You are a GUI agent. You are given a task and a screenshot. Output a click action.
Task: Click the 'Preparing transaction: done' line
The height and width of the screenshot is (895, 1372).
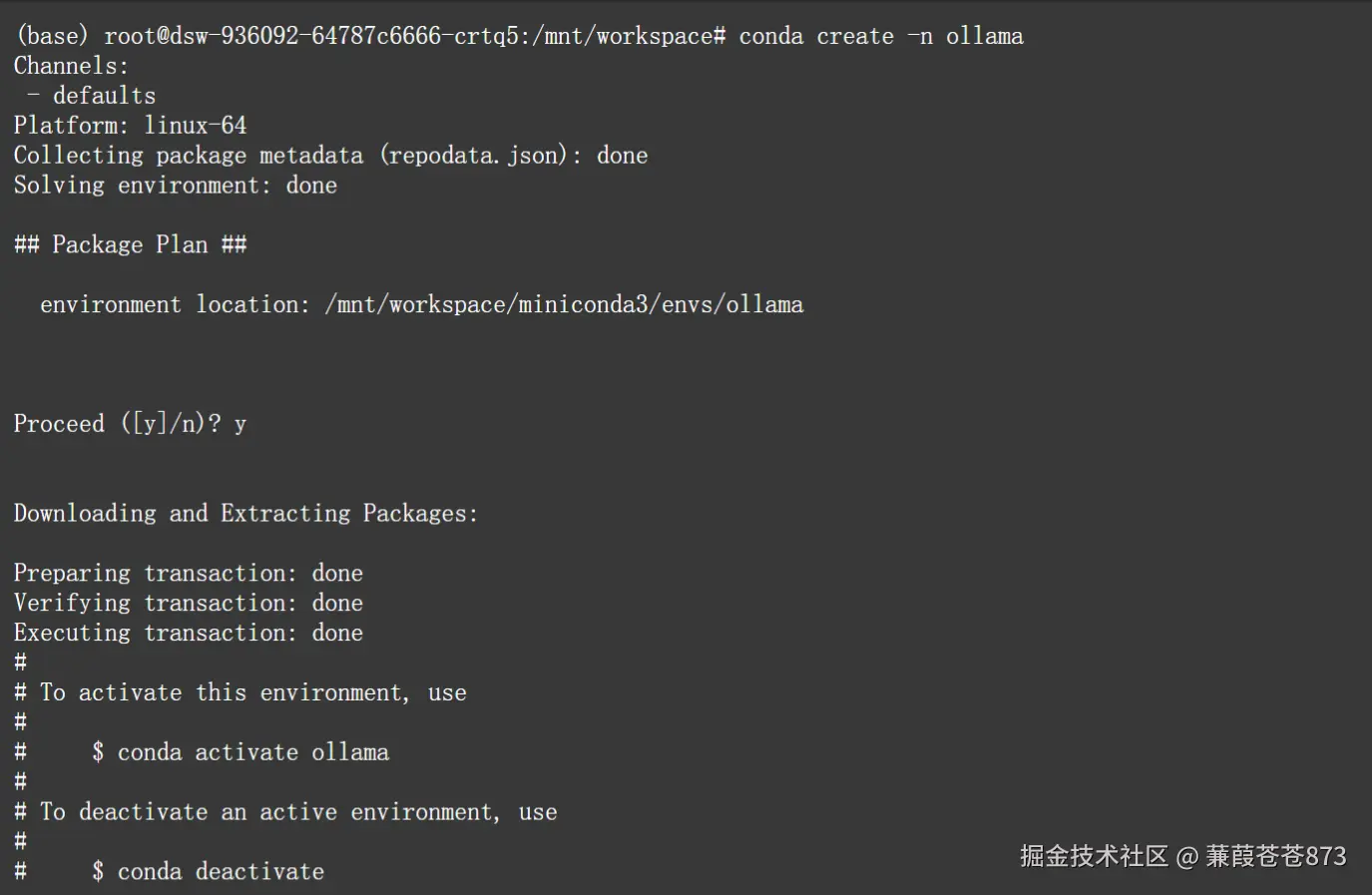point(188,574)
